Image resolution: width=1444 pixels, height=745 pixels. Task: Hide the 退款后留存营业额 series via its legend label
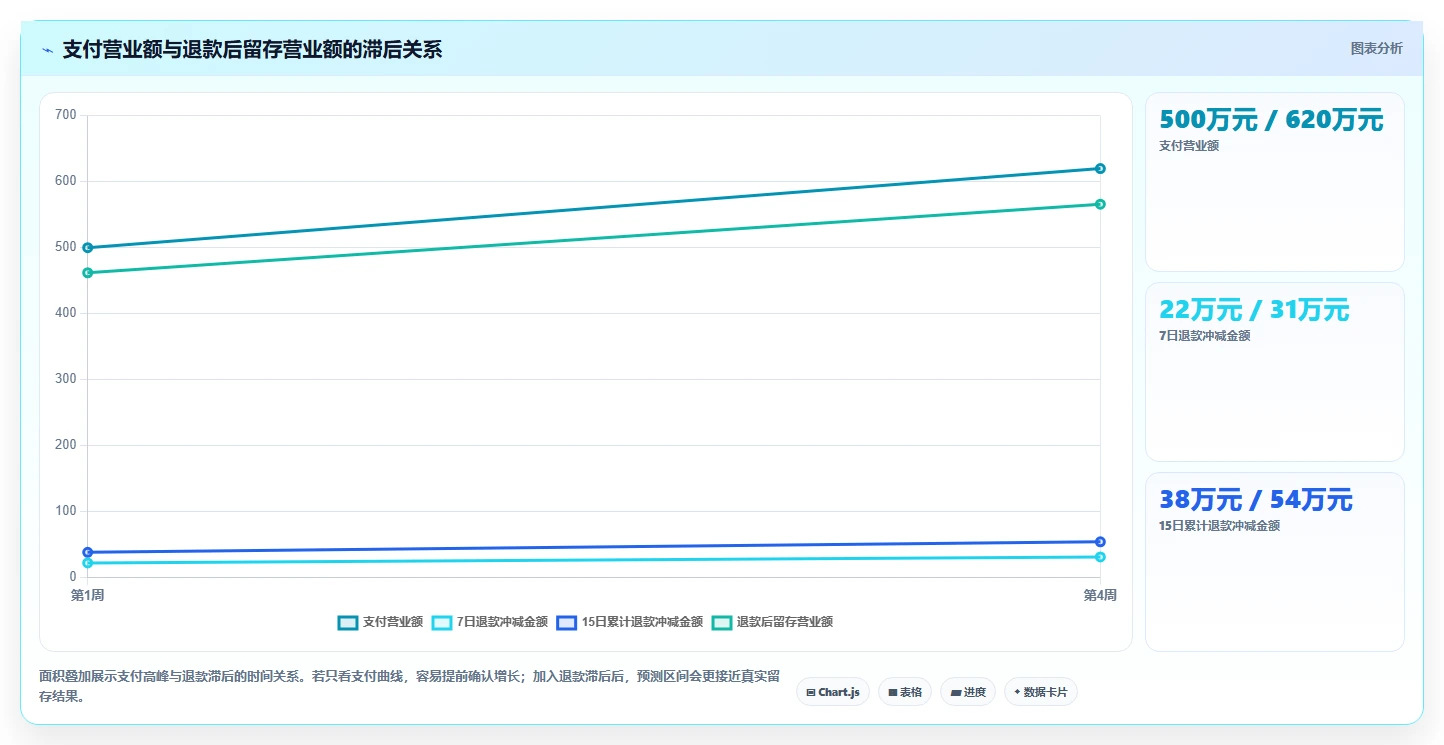pyautogui.click(x=785, y=622)
